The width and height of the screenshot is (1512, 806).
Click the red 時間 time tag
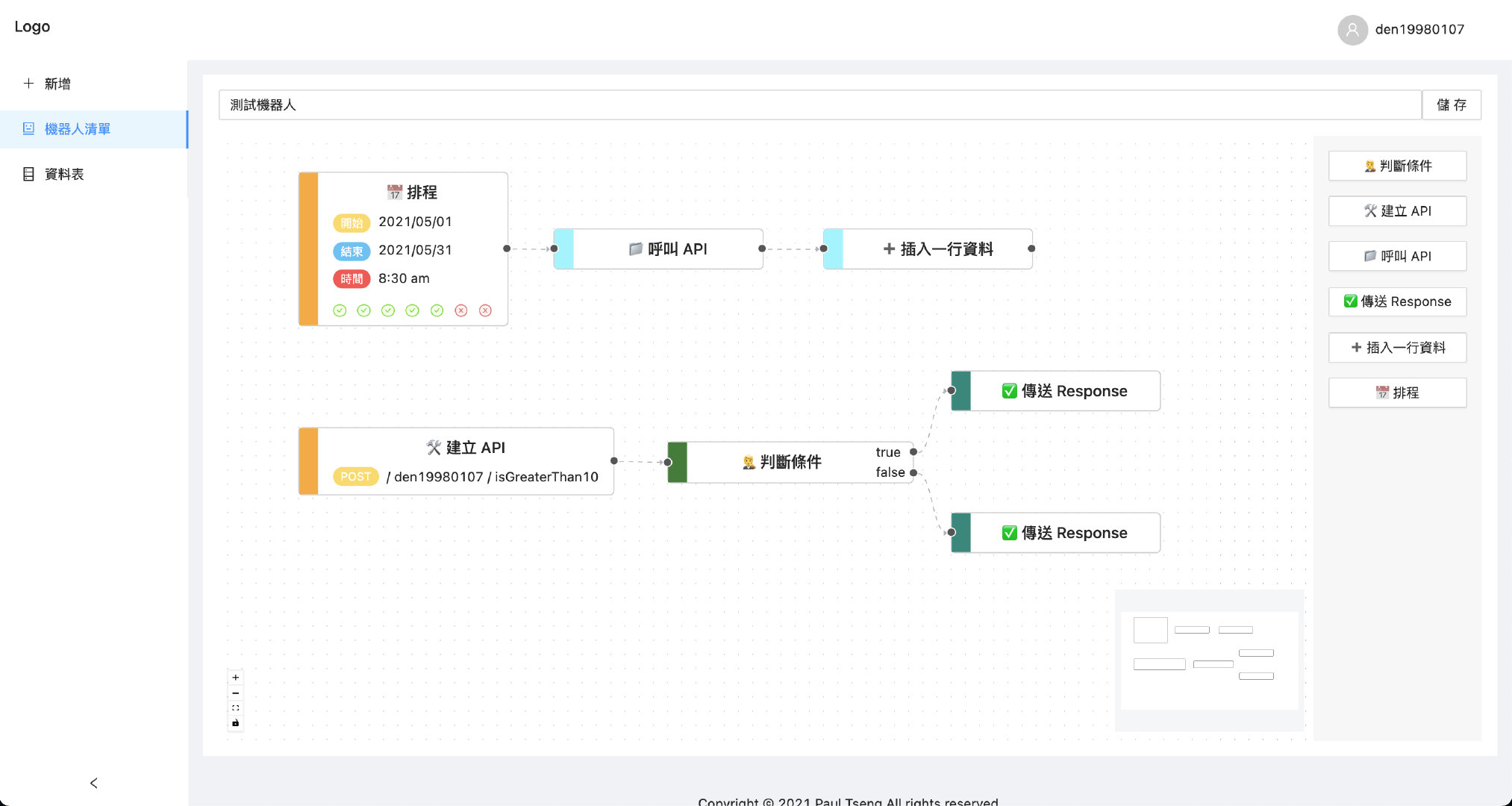tap(352, 279)
